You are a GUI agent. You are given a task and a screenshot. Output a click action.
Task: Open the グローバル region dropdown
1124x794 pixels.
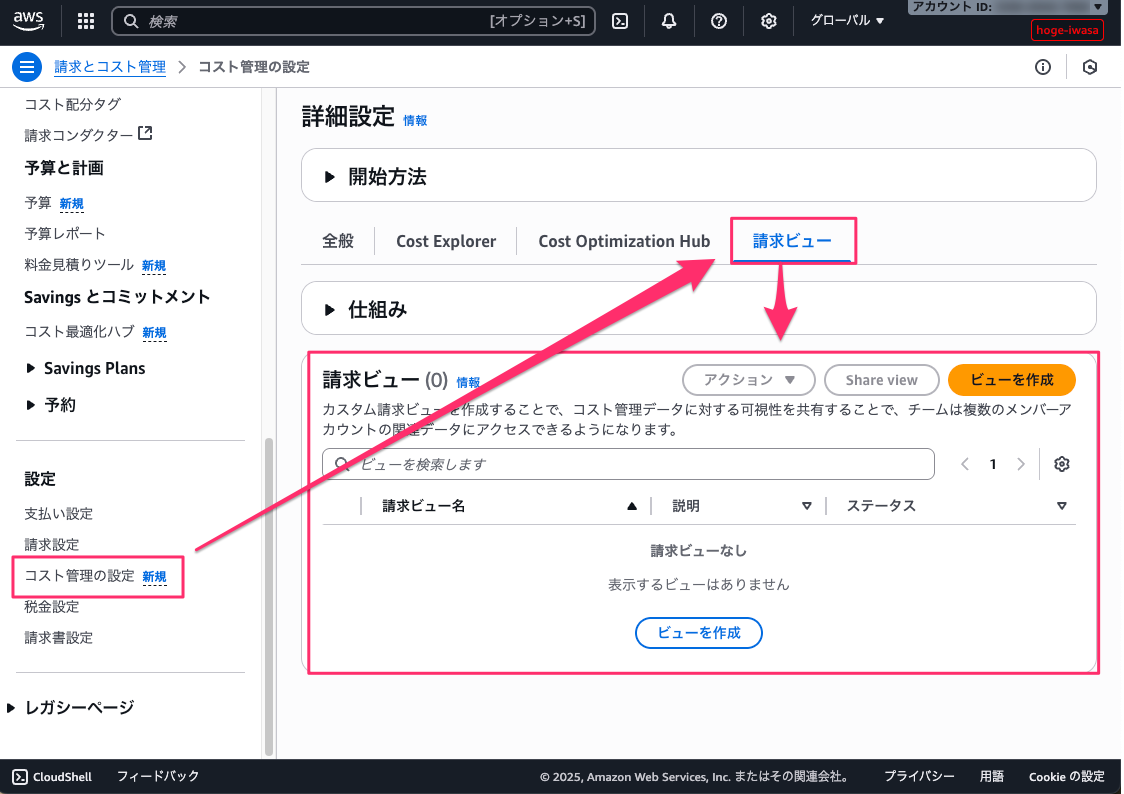click(847, 21)
